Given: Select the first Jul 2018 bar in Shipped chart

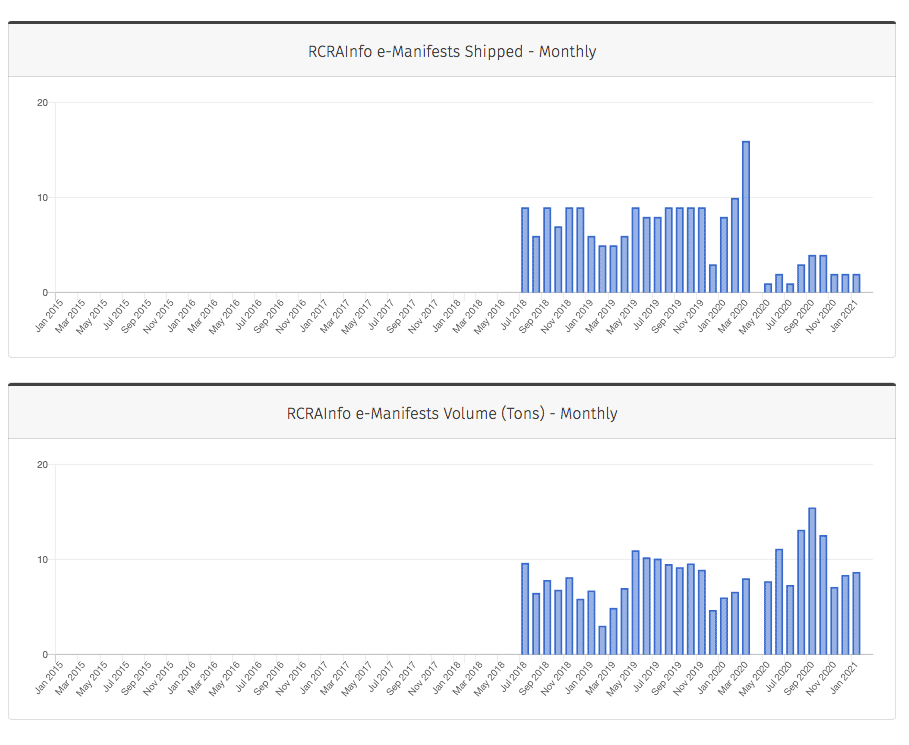Looking at the screenshot, I should tap(525, 250).
